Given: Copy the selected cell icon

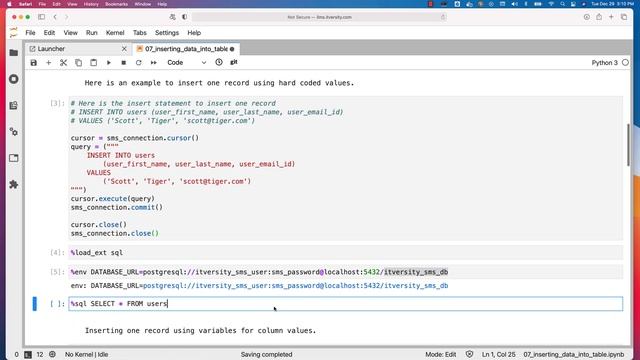Looking at the screenshot, I should (x=78, y=63).
